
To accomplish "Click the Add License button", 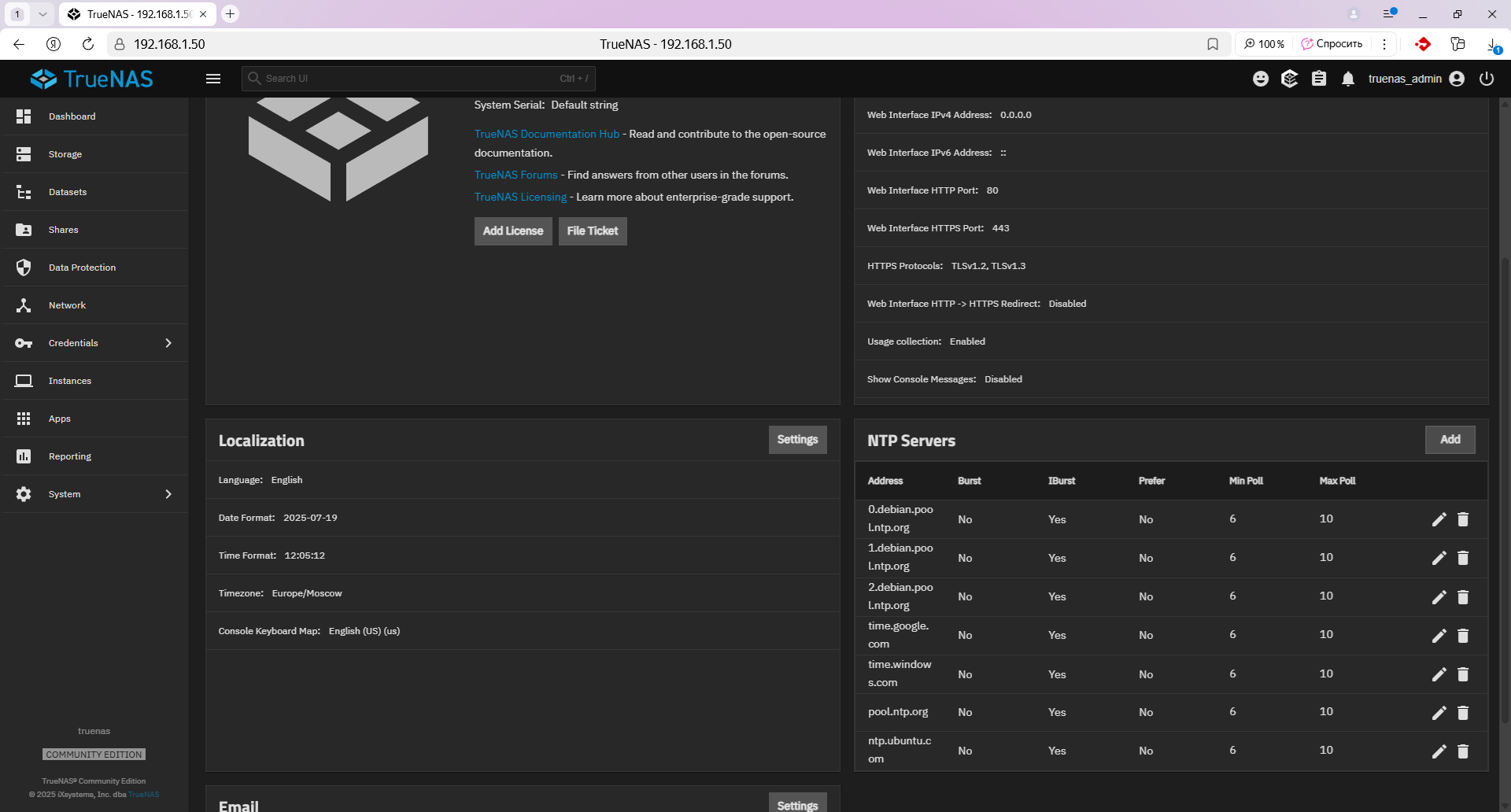I will click(x=513, y=231).
